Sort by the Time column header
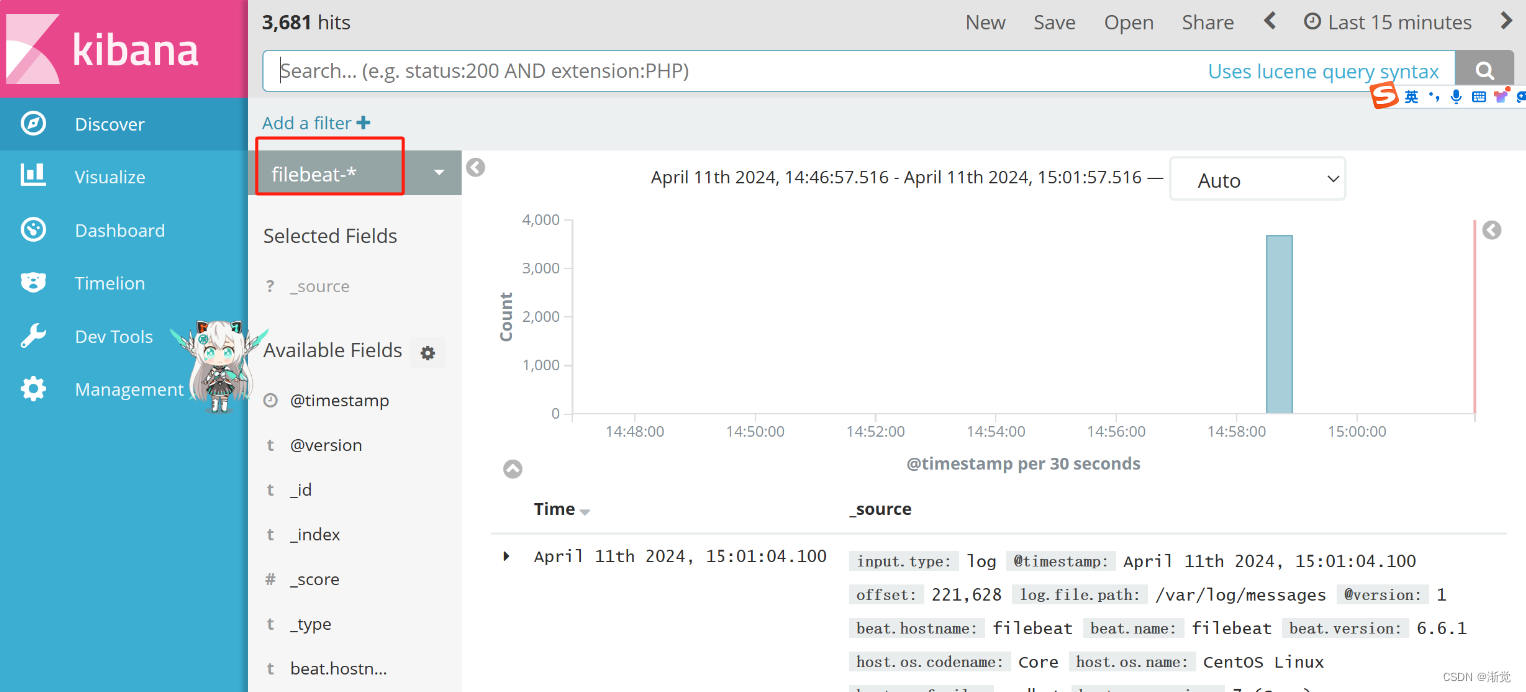The height and width of the screenshot is (692, 1526). (x=562, y=509)
